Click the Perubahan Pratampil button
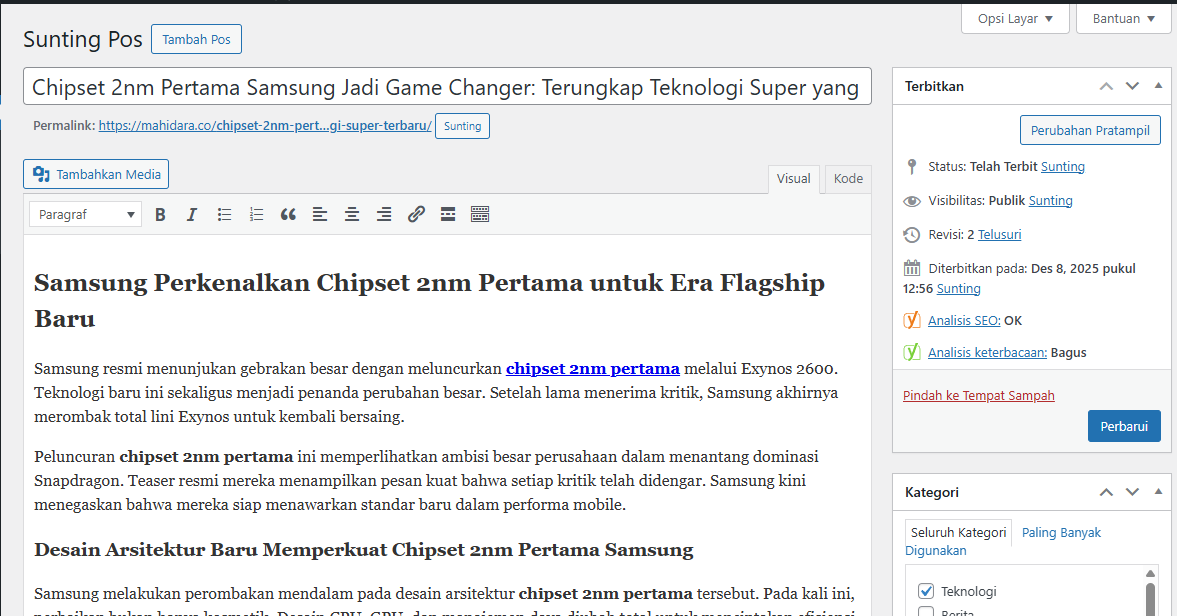The height and width of the screenshot is (616, 1177). tap(1090, 131)
